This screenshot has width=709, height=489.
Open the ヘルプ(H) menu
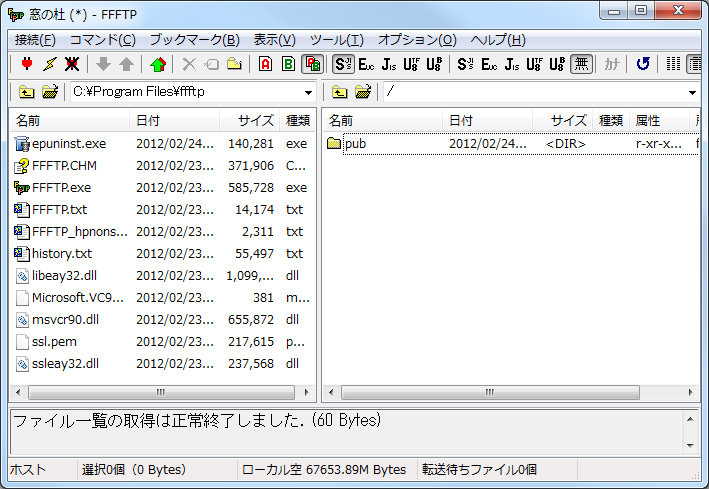(497, 40)
